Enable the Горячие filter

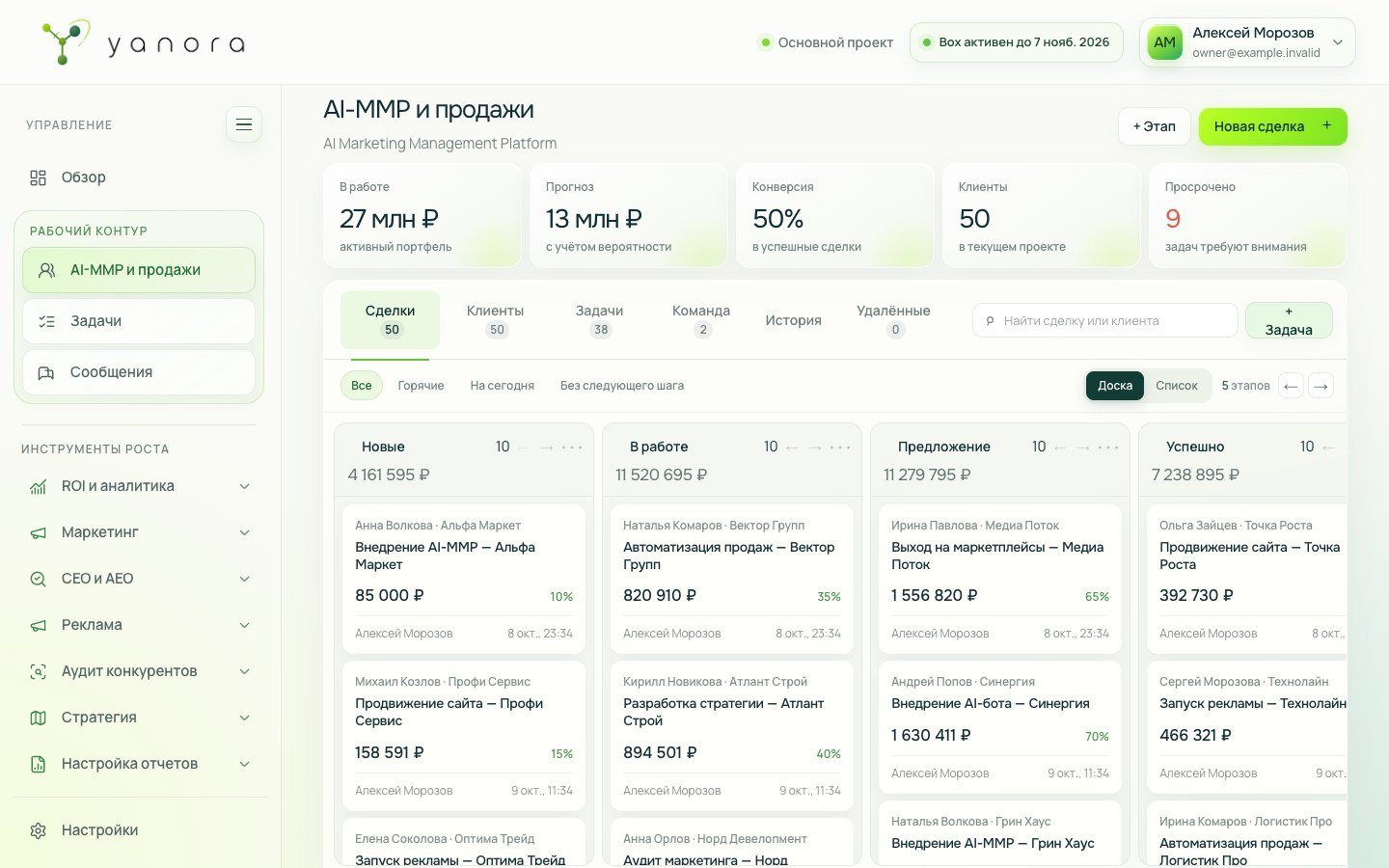[x=421, y=386]
